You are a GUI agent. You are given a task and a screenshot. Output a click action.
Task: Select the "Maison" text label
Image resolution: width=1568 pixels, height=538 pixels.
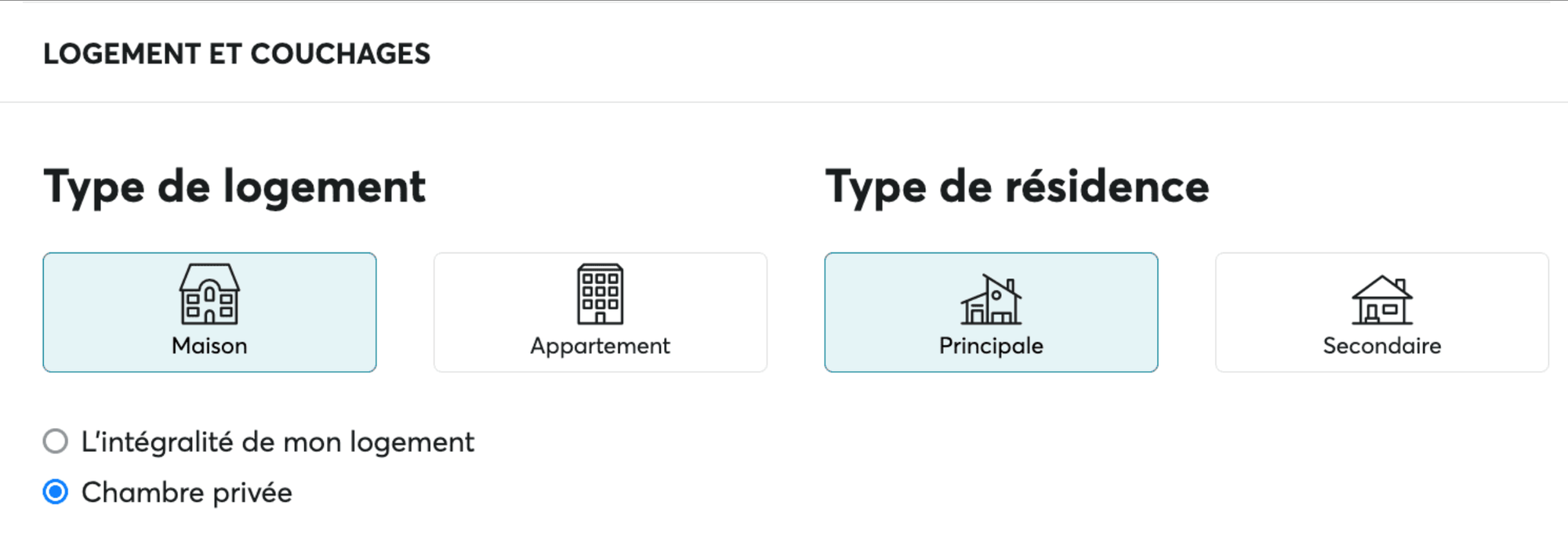pyautogui.click(x=209, y=346)
